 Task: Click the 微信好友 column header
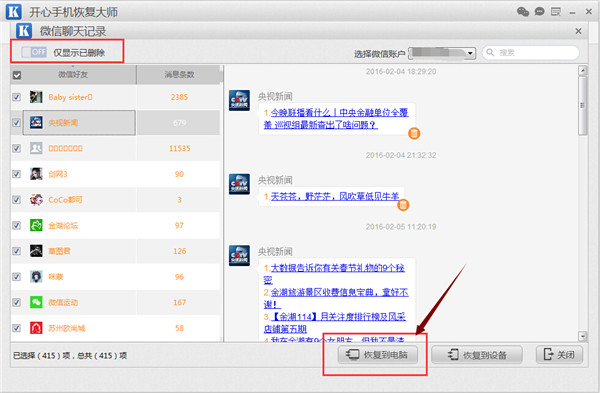73,74
